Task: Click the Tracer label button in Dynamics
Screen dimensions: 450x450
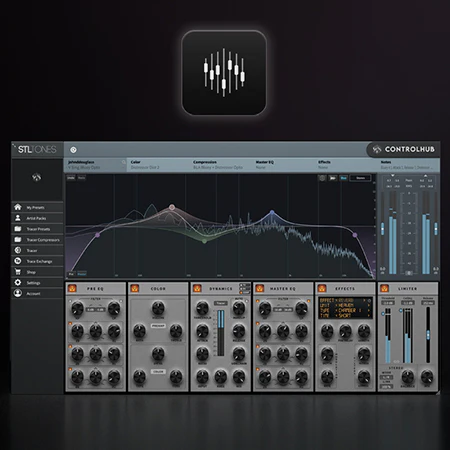Action: (x=220, y=303)
